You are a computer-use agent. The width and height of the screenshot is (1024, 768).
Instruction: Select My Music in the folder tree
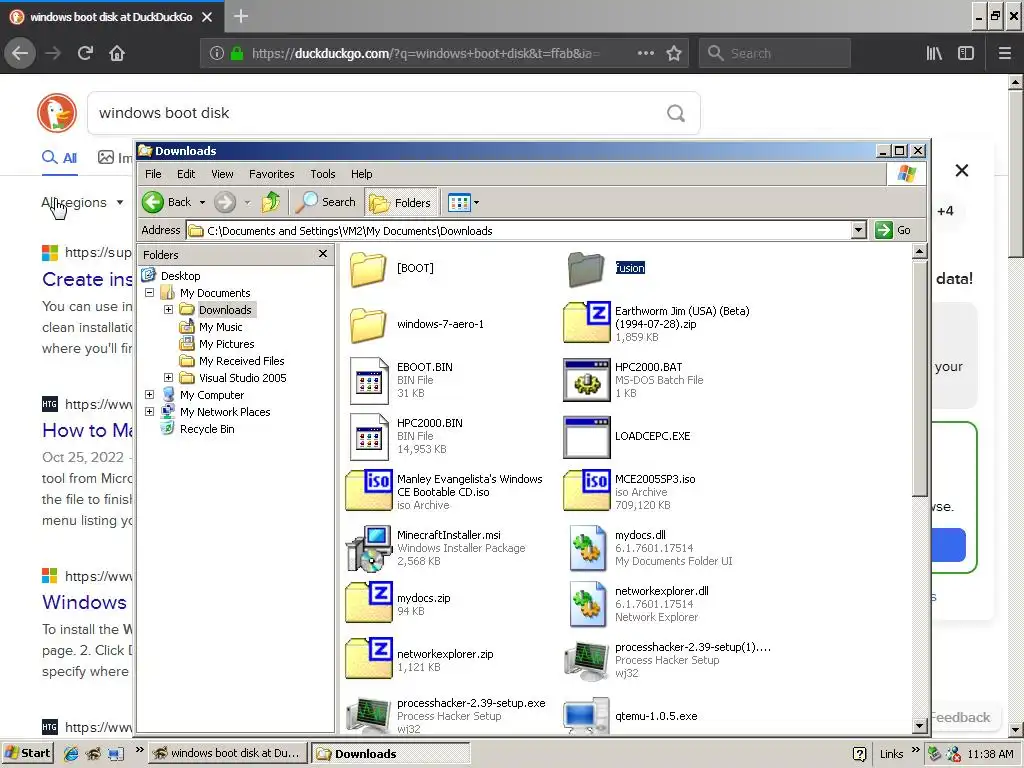pyautogui.click(x=220, y=327)
